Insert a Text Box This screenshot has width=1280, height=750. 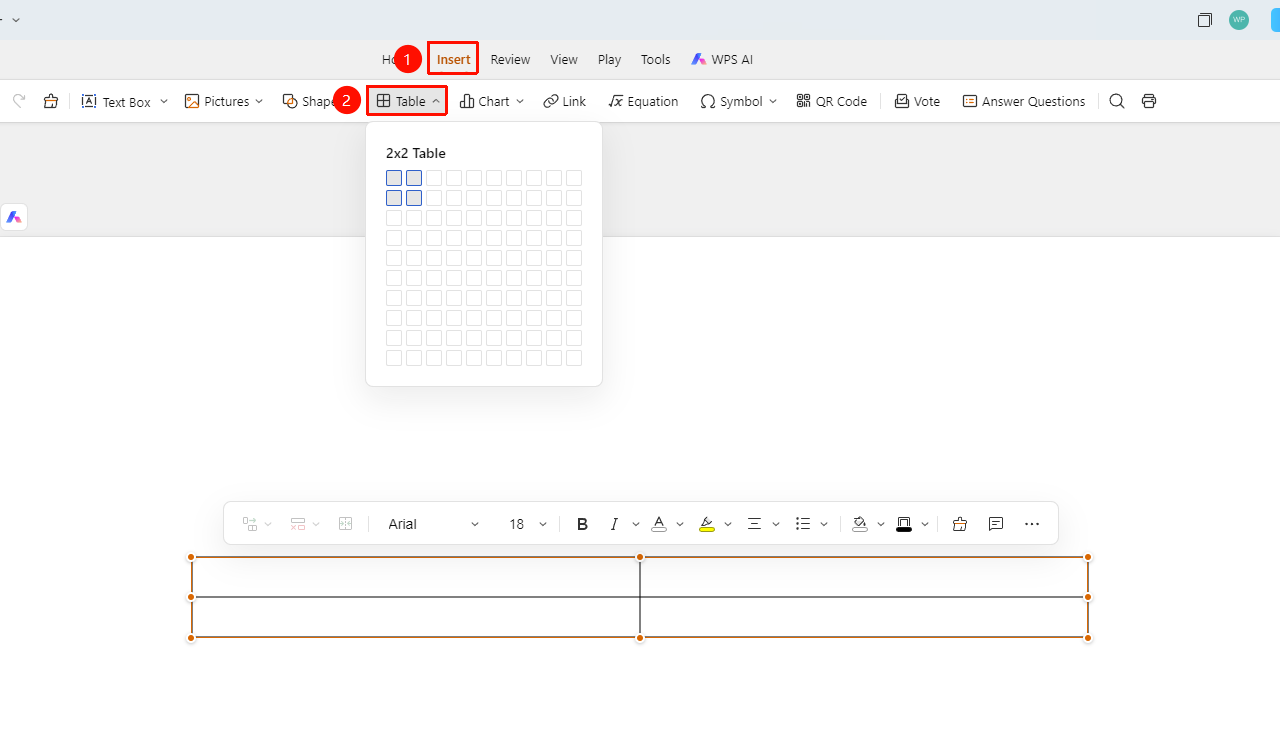pyautogui.click(x=116, y=101)
